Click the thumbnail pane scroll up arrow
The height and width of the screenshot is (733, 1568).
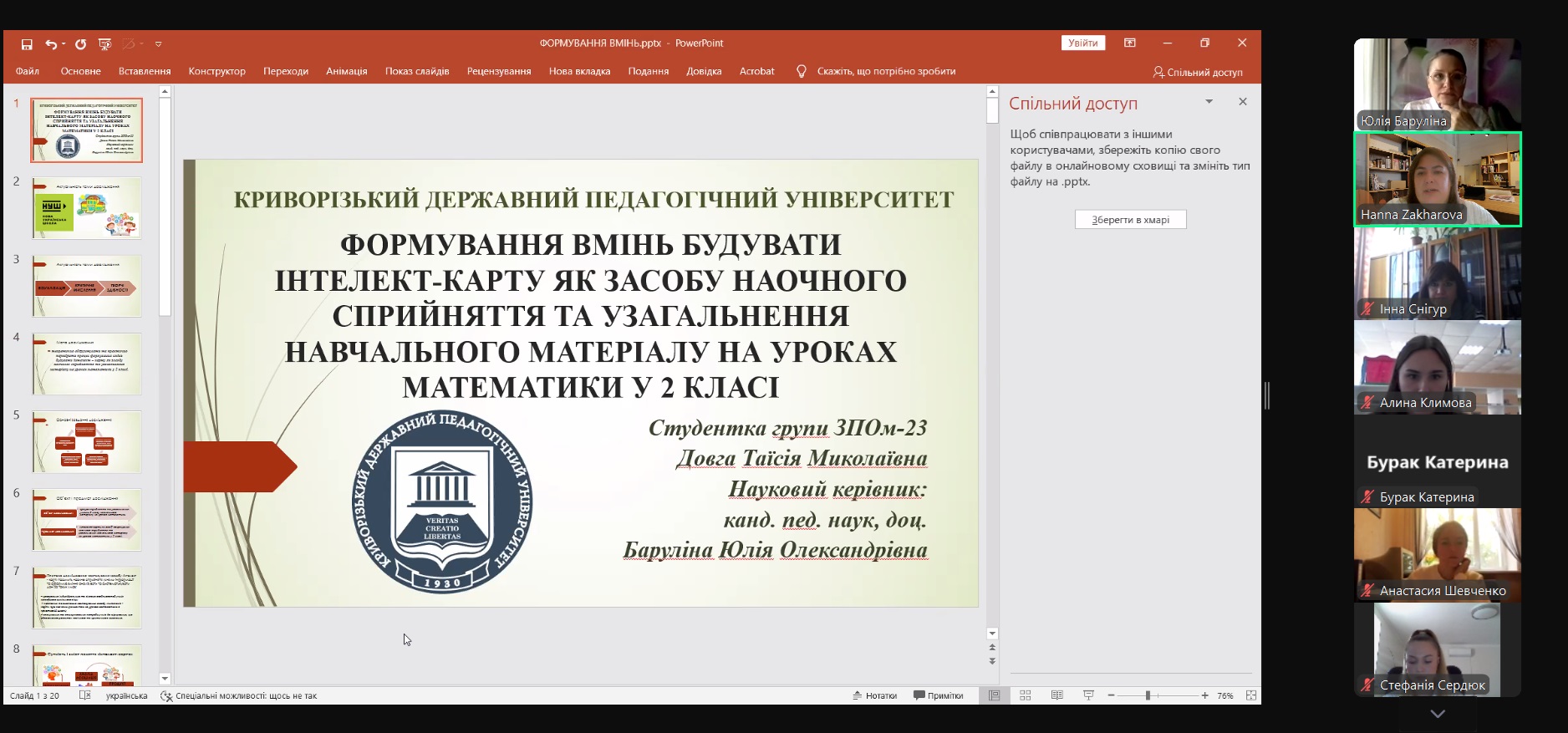165,92
